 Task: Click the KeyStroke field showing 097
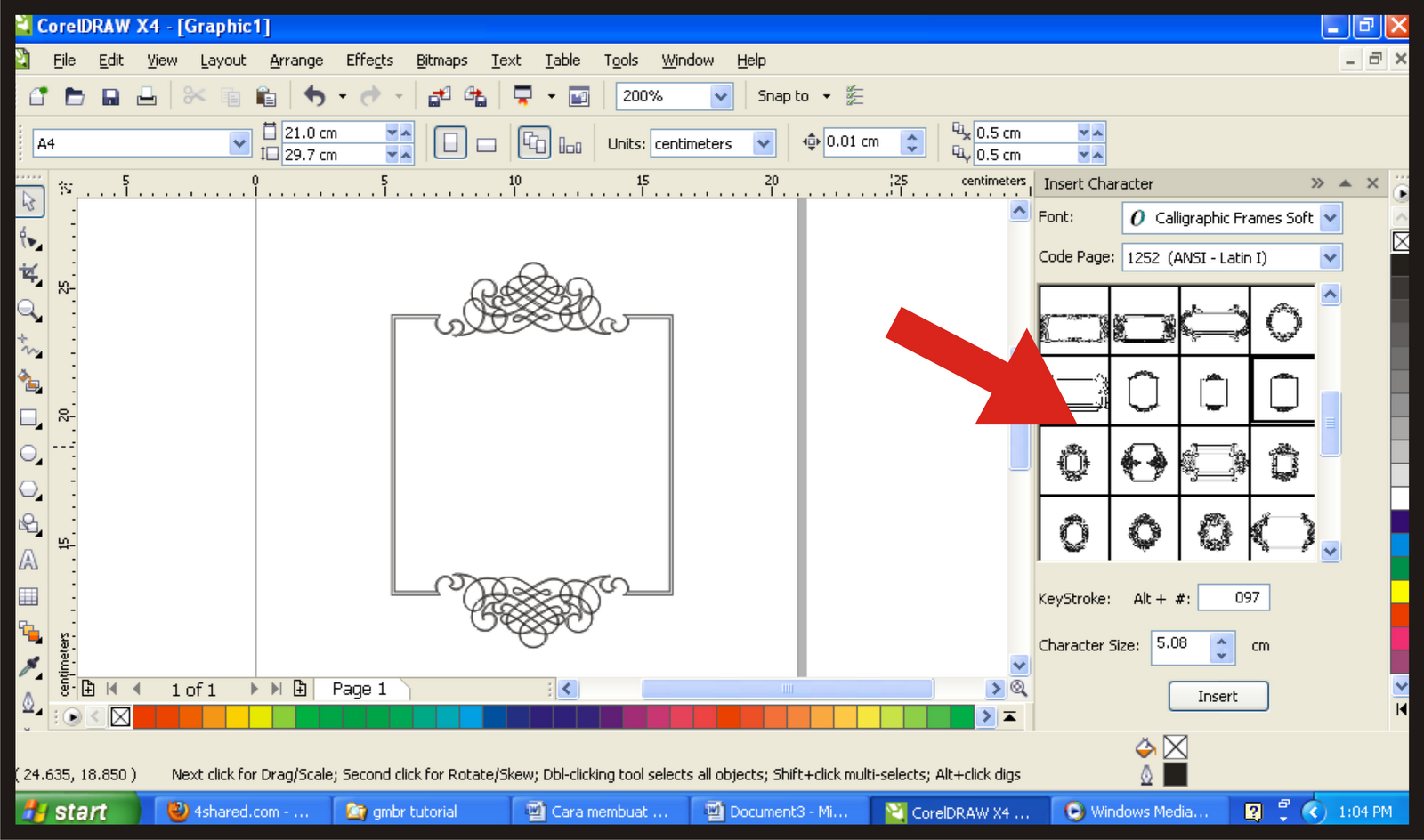pyautogui.click(x=1234, y=597)
